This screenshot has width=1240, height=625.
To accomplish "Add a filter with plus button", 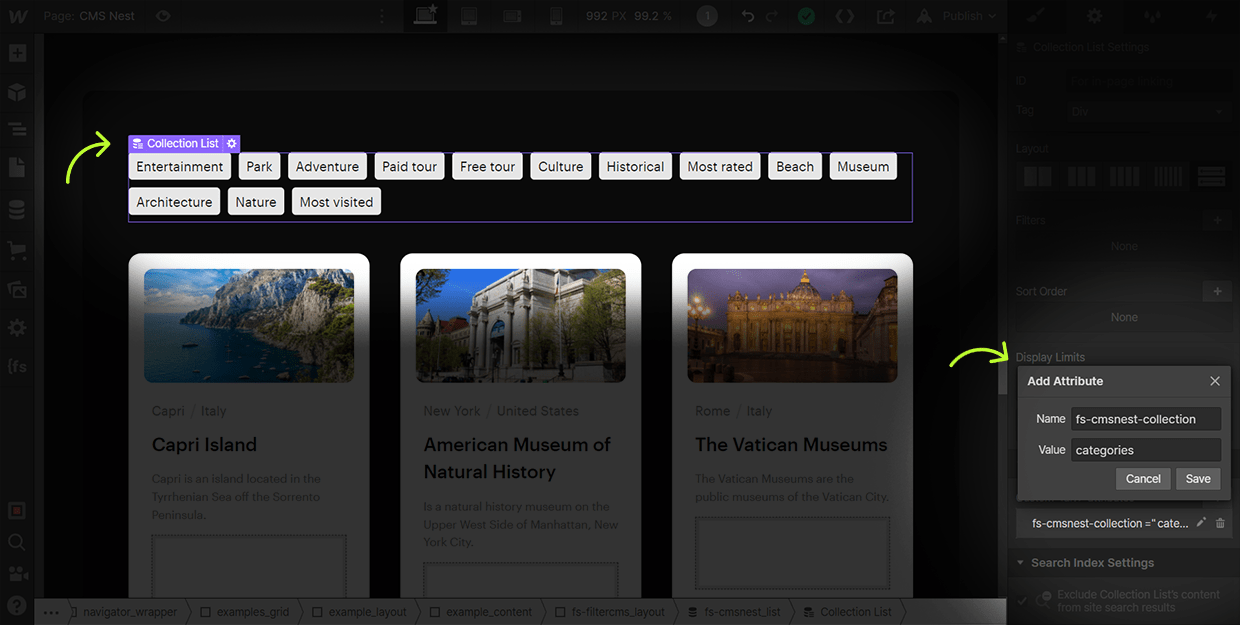I will (1216, 220).
